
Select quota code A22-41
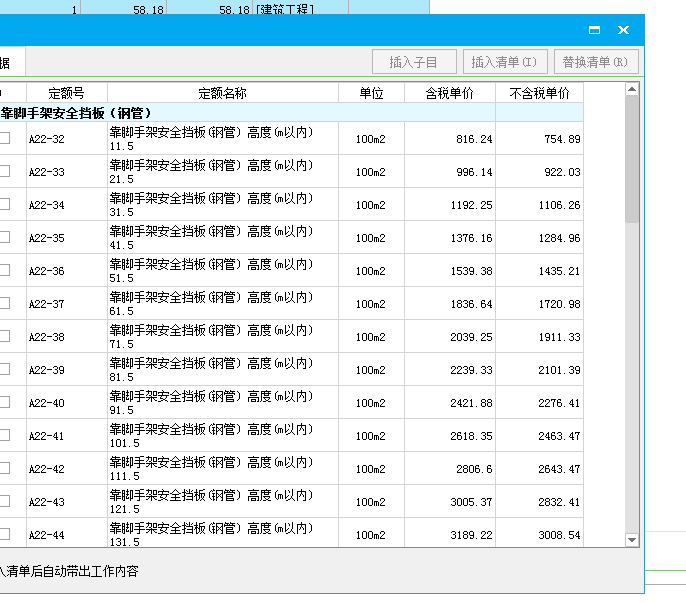point(47,436)
